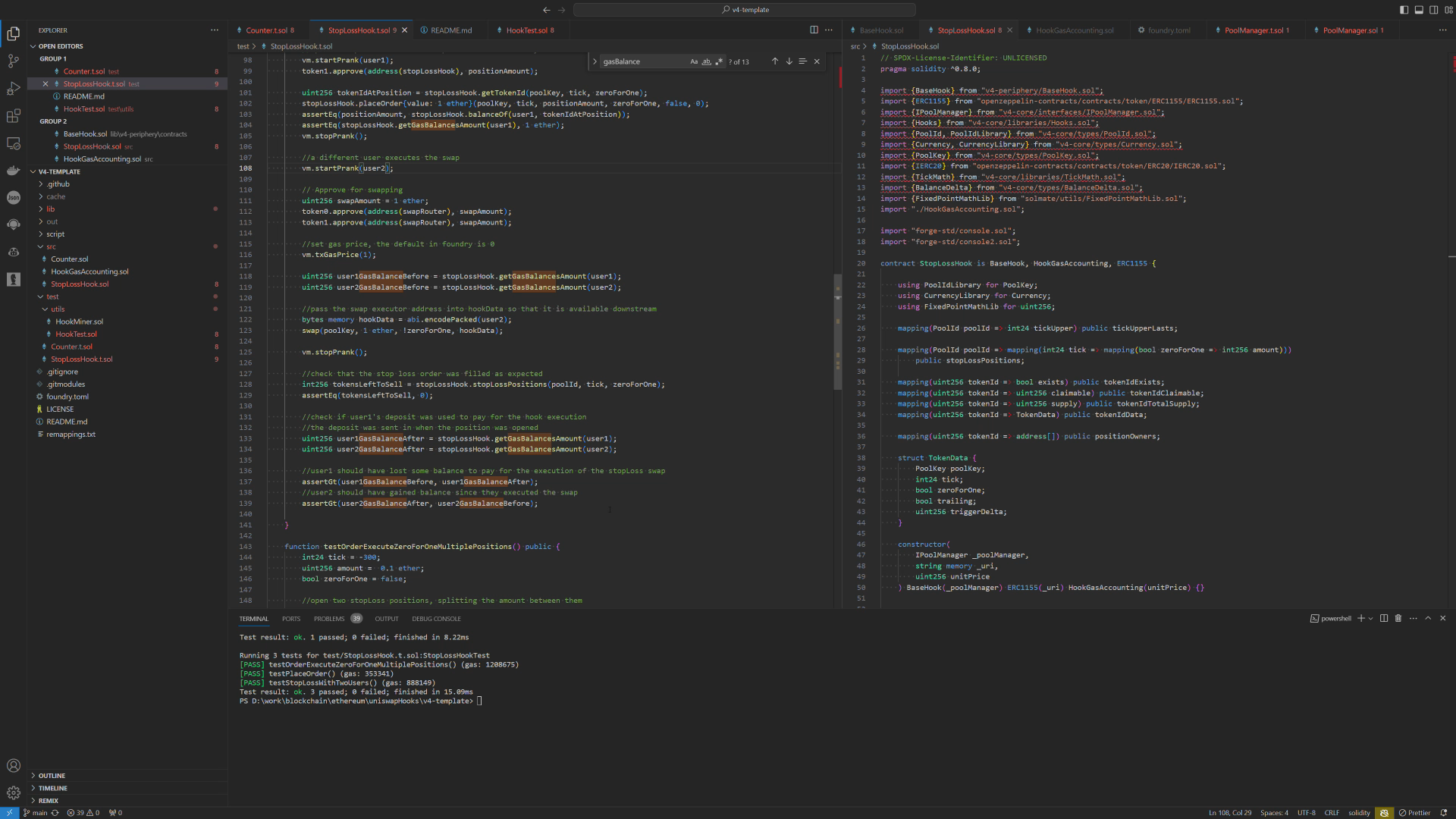Open the Docker view in activity bar
Screen dimensions: 1456x819
13,171
